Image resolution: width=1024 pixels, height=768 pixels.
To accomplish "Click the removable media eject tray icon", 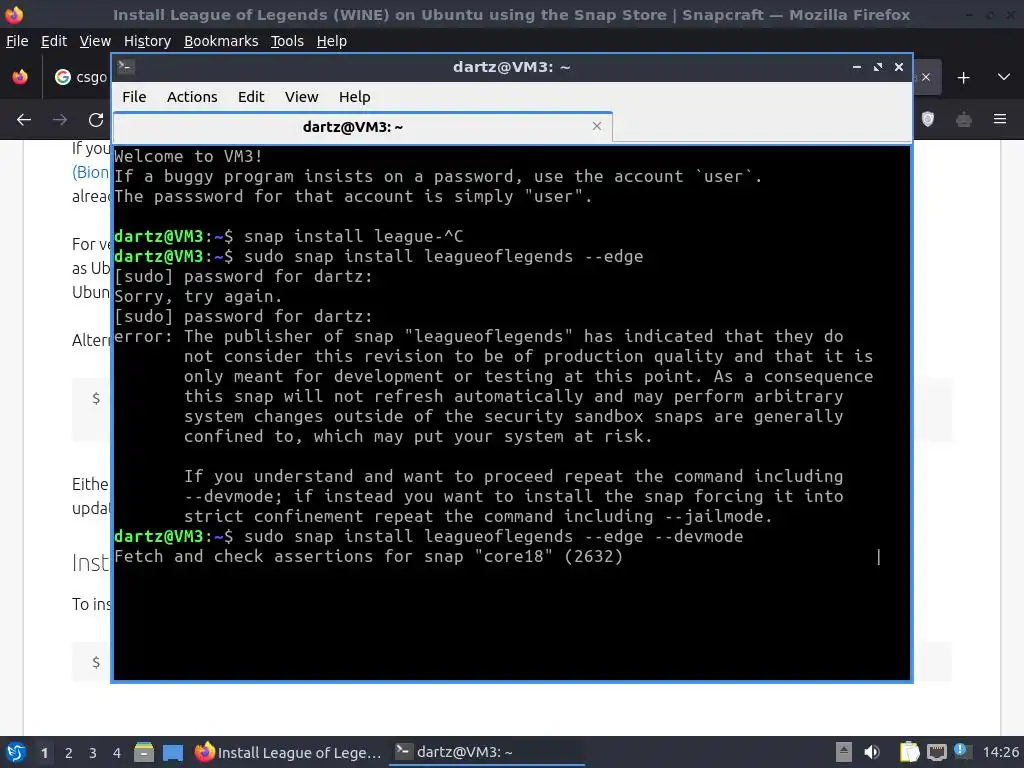I will [844, 752].
